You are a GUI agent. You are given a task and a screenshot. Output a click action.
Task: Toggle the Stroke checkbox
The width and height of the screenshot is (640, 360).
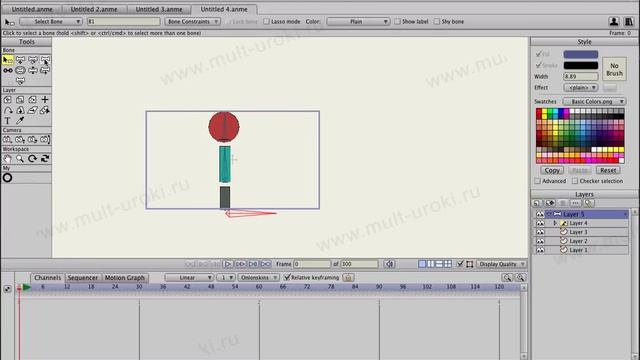pyautogui.click(x=538, y=65)
